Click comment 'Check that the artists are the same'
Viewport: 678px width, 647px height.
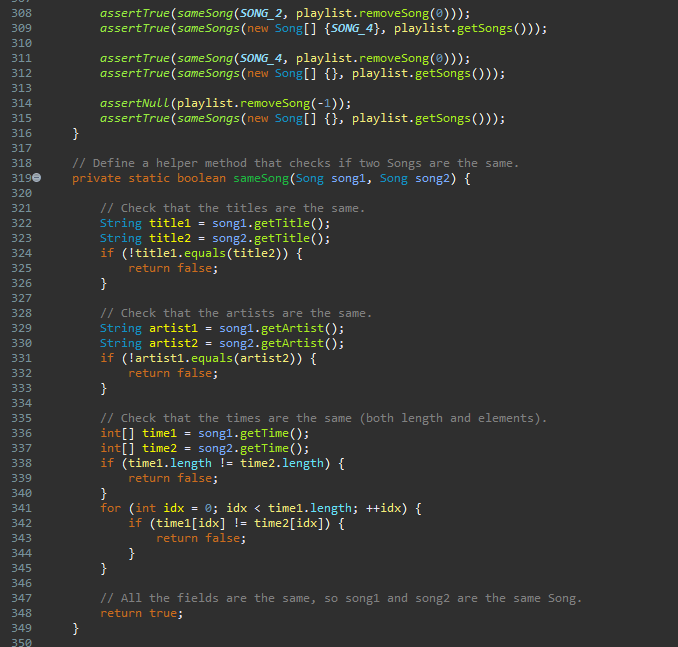tap(236, 314)
